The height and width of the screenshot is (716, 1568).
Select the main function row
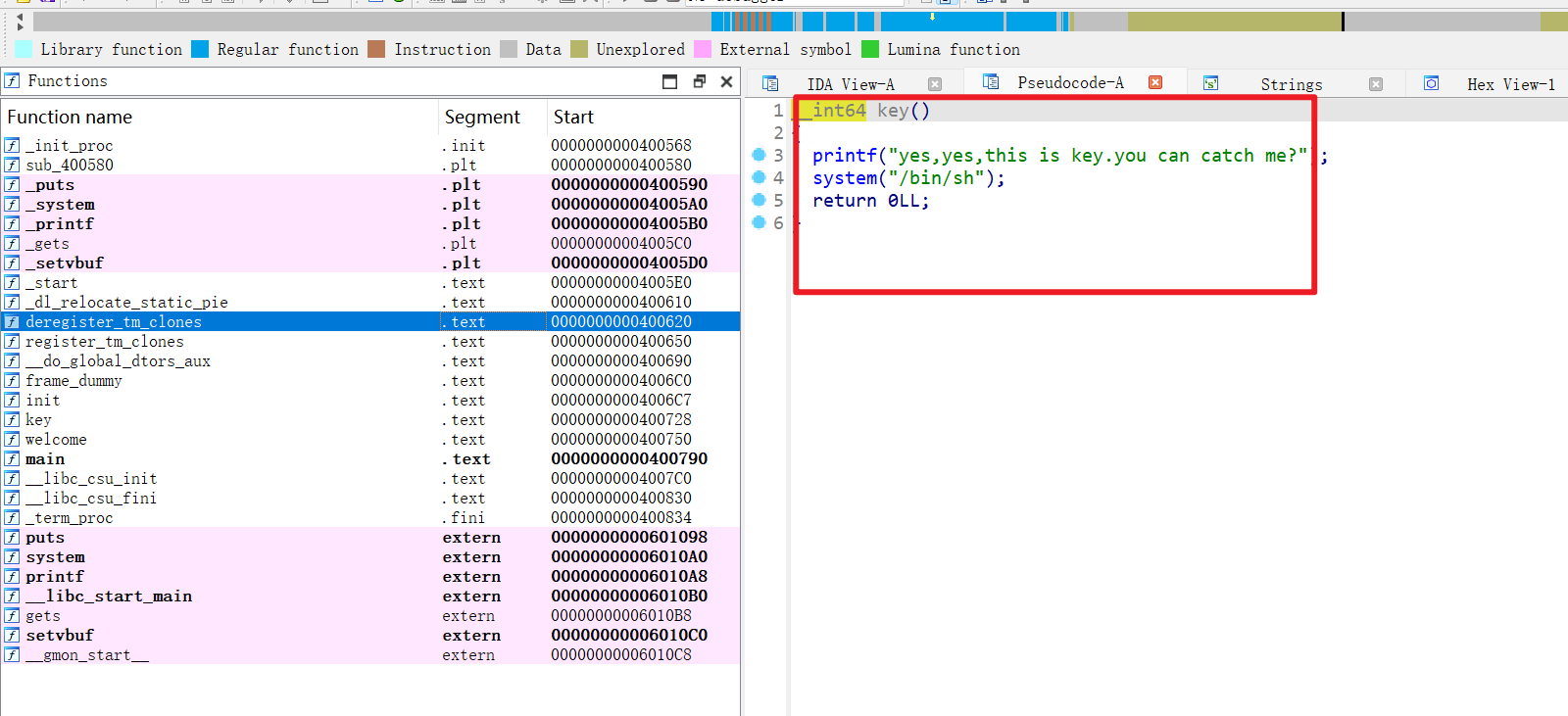(370, 458)
